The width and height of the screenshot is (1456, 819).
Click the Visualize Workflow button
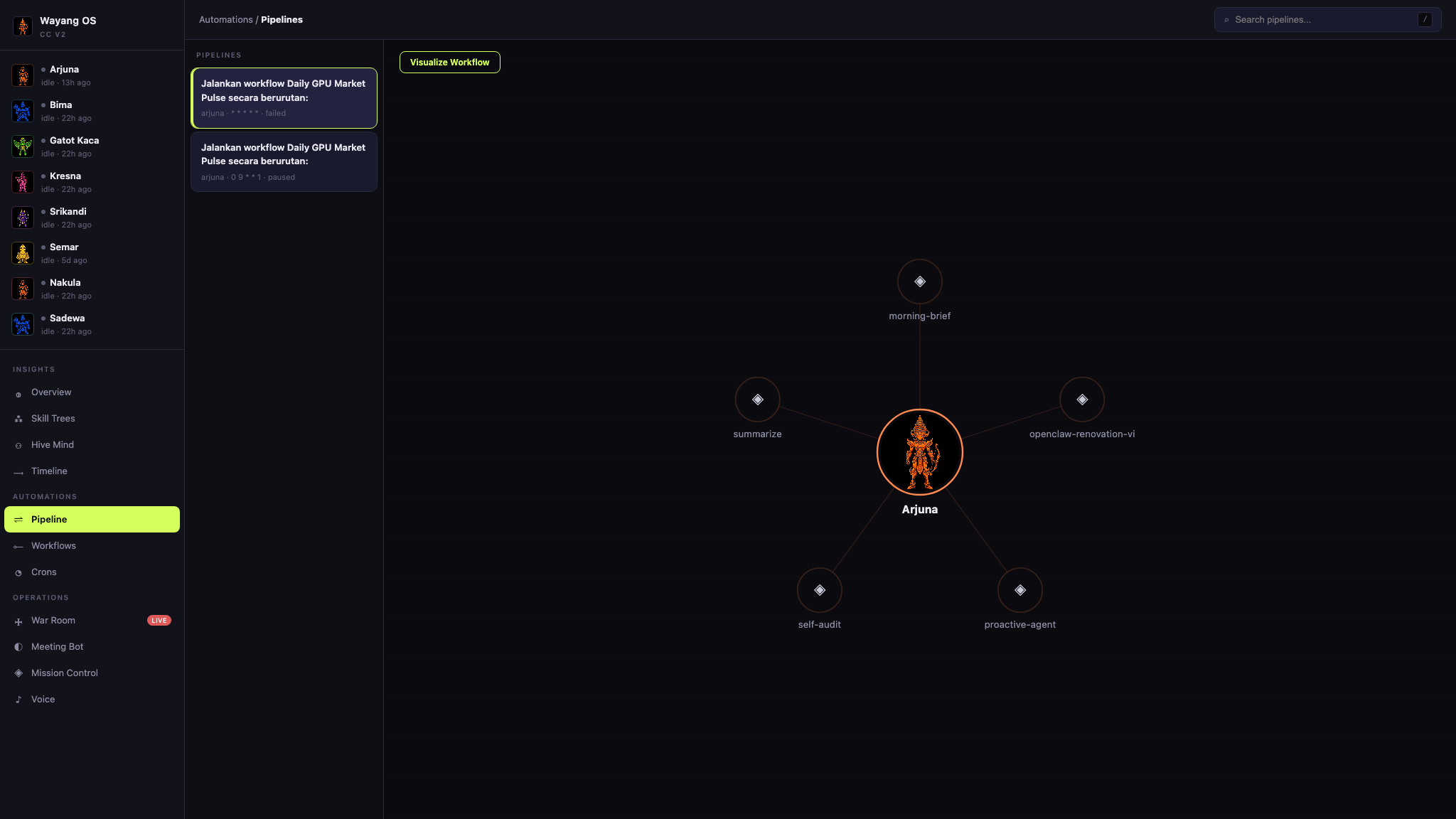(x=450, y=63)
